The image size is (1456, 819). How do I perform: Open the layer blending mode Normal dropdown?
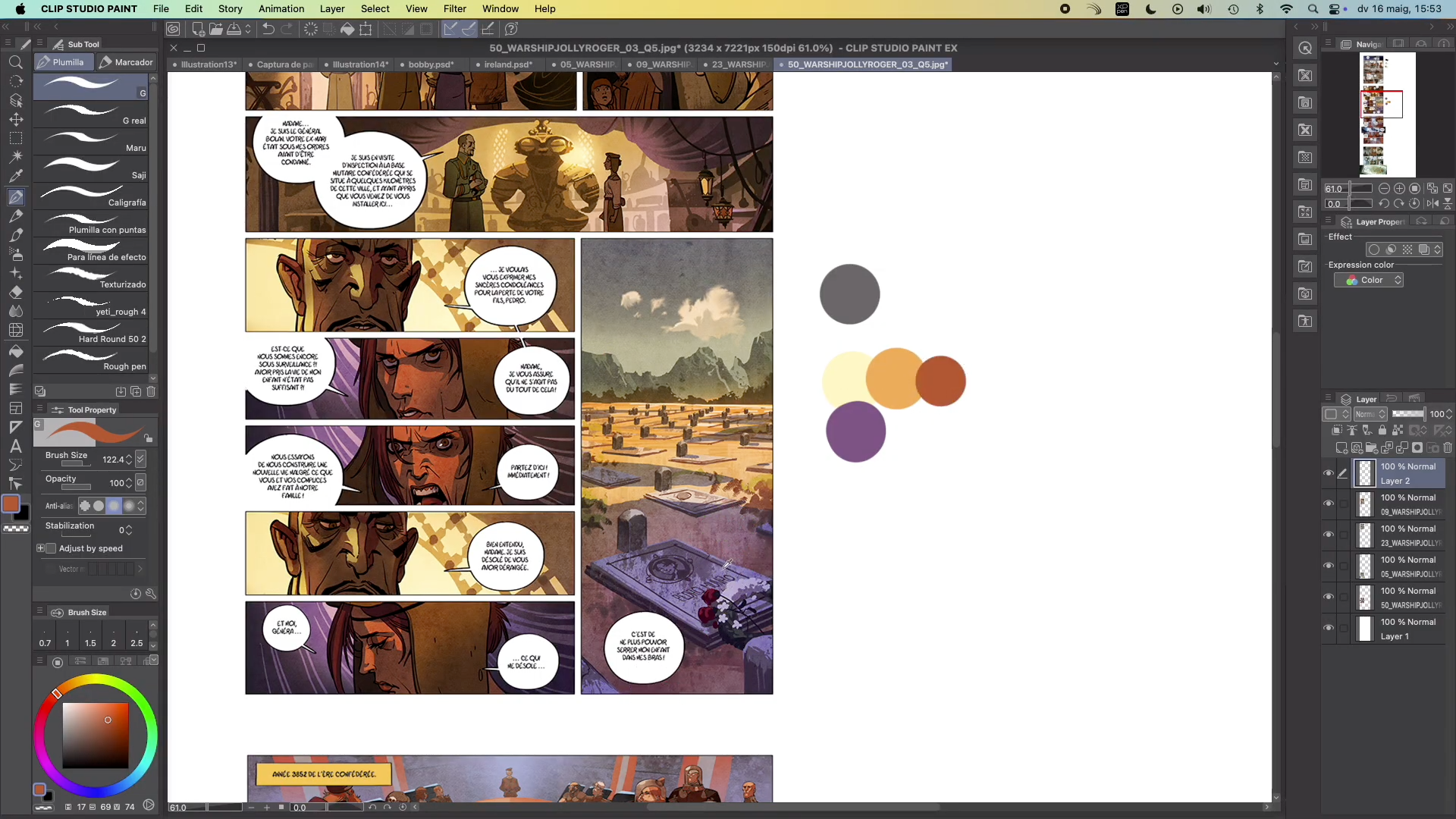(x=1371, y=414)
